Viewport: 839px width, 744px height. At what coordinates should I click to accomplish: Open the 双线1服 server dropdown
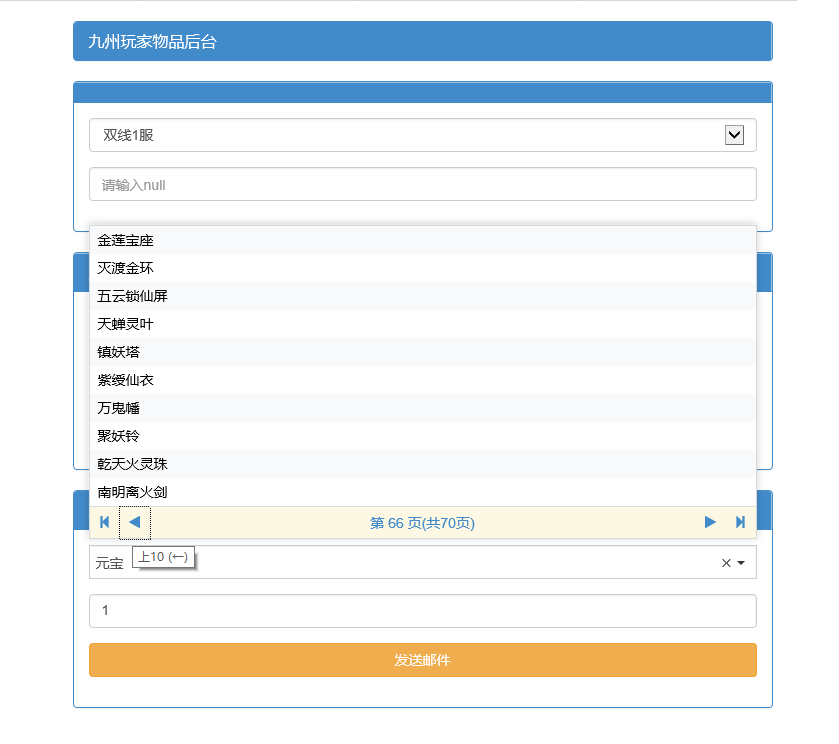coord(423,135)
